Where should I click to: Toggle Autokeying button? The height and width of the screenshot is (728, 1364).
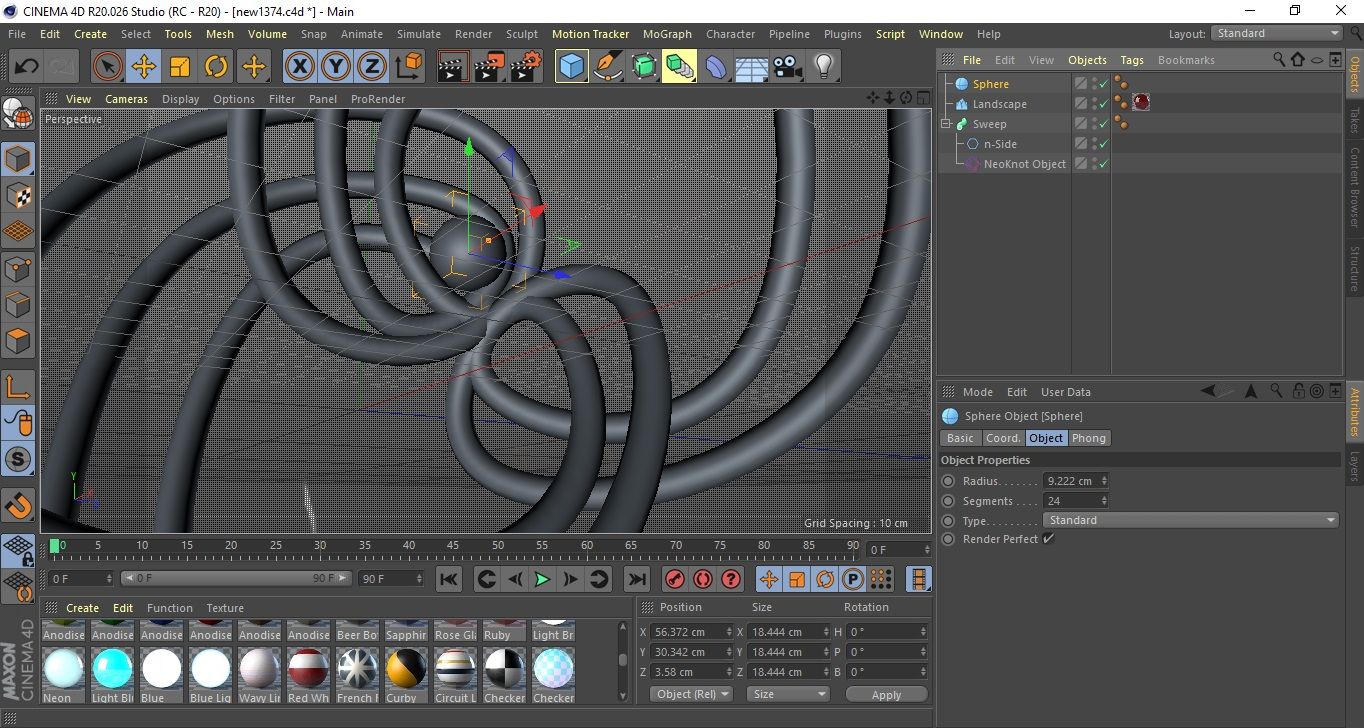pyautogui.click(x=703, y=579)
